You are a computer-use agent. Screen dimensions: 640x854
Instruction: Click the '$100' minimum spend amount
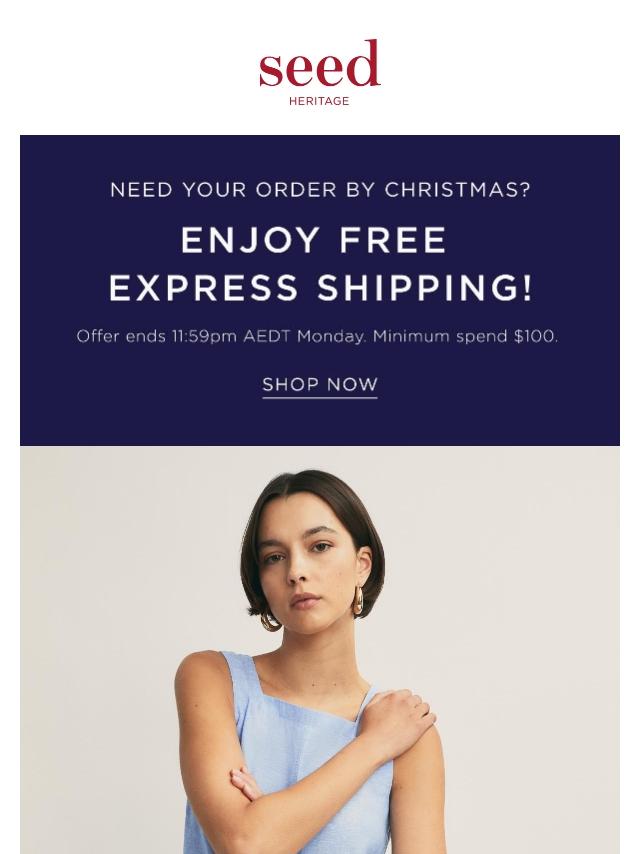coord(536,336)
